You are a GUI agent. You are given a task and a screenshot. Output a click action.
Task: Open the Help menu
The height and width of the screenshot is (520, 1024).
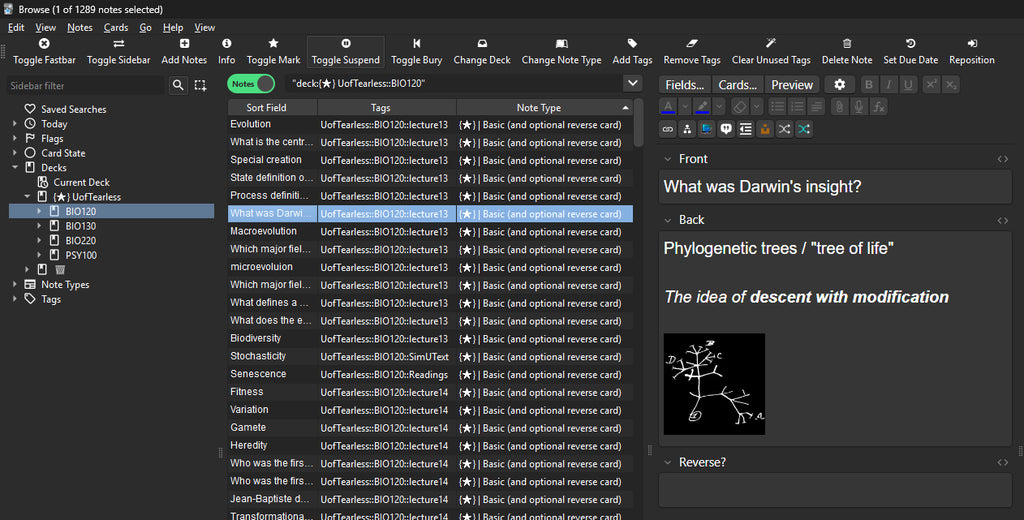[x=173, y=27]
